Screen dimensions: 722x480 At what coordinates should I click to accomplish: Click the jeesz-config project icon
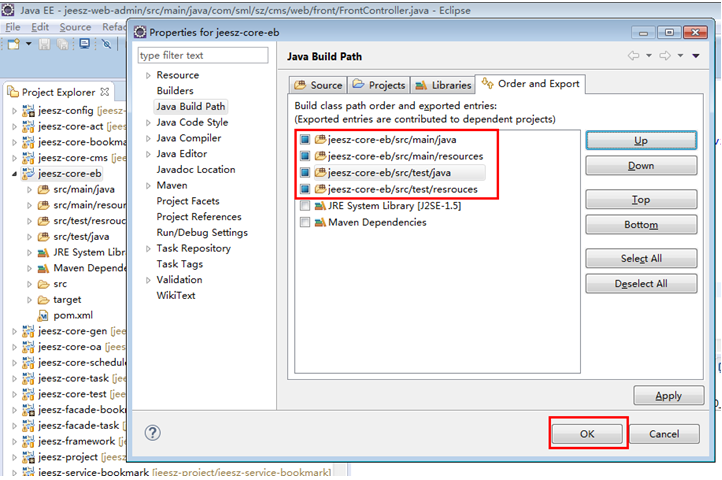point(28,111)
